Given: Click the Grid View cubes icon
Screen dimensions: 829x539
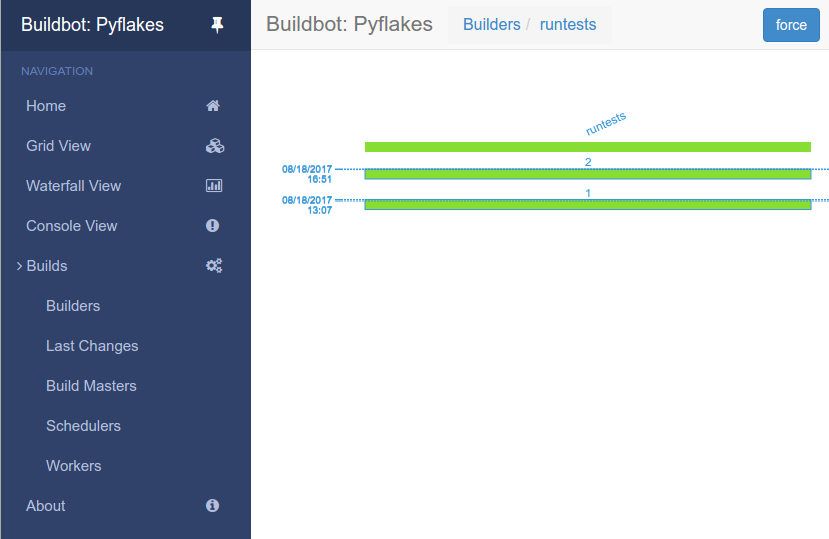Looking at the screenshot, I should 214,146.
